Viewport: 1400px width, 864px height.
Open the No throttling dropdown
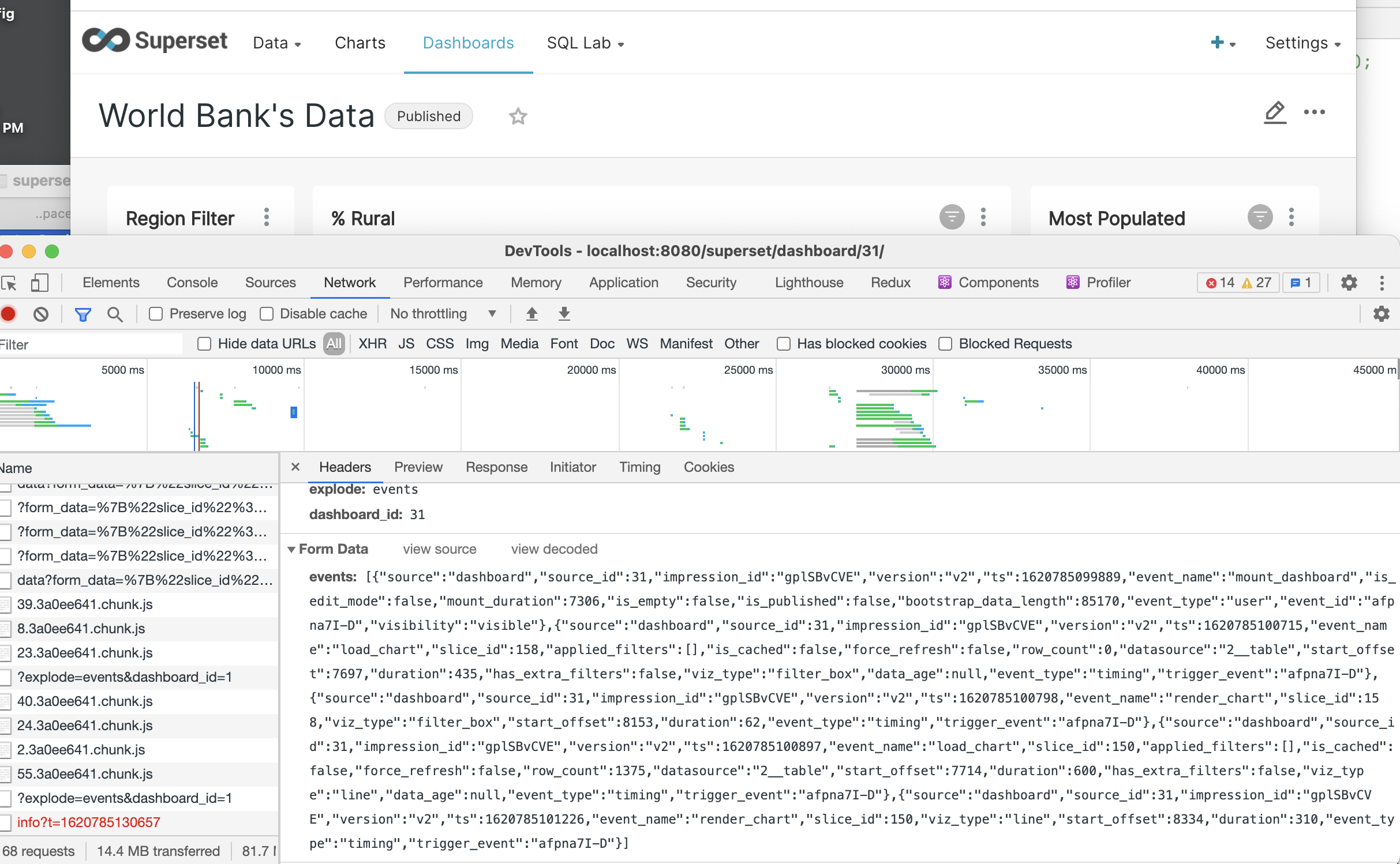tap(443, 314)
